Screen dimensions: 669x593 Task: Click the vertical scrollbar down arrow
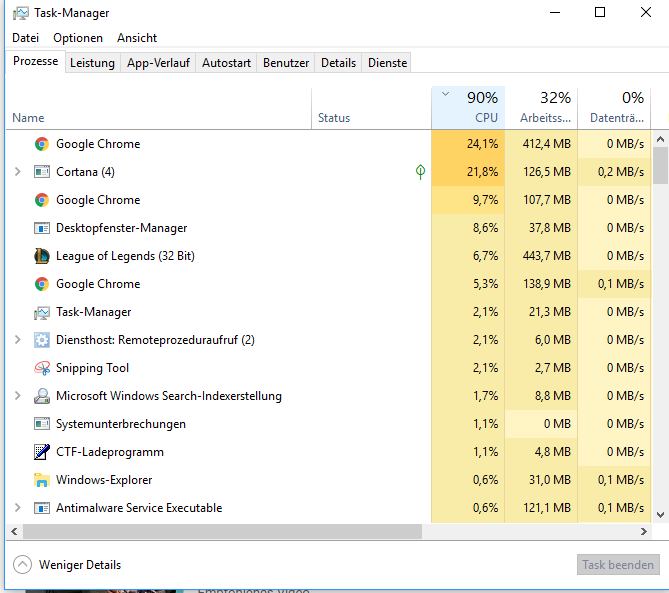[x=660, y=515]
